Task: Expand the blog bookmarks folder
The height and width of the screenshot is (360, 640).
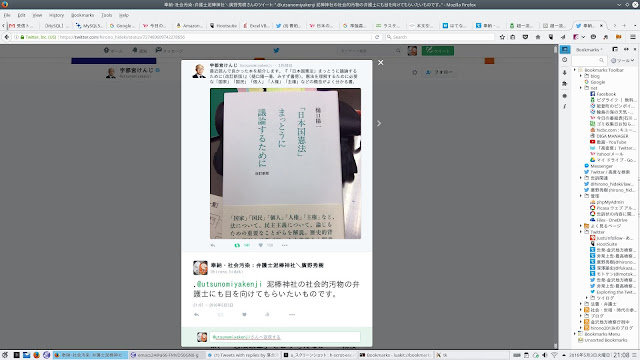Action: pyautogui.click(x=581, y=76)
